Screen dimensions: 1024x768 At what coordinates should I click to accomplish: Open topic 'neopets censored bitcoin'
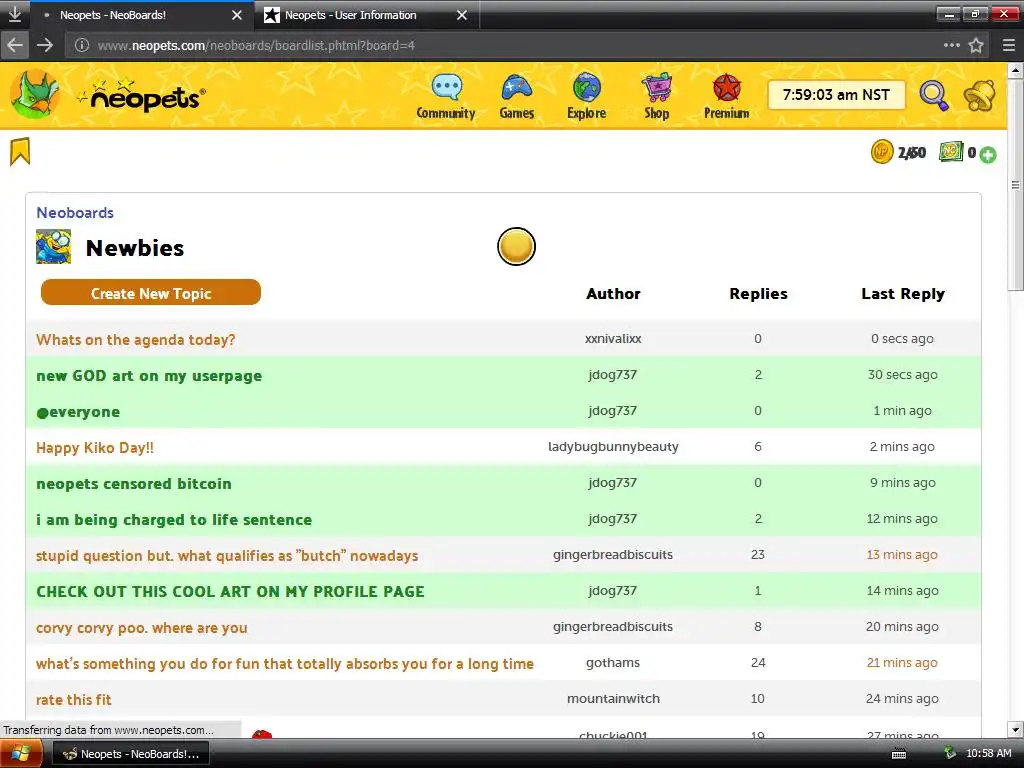coord(134,484)
